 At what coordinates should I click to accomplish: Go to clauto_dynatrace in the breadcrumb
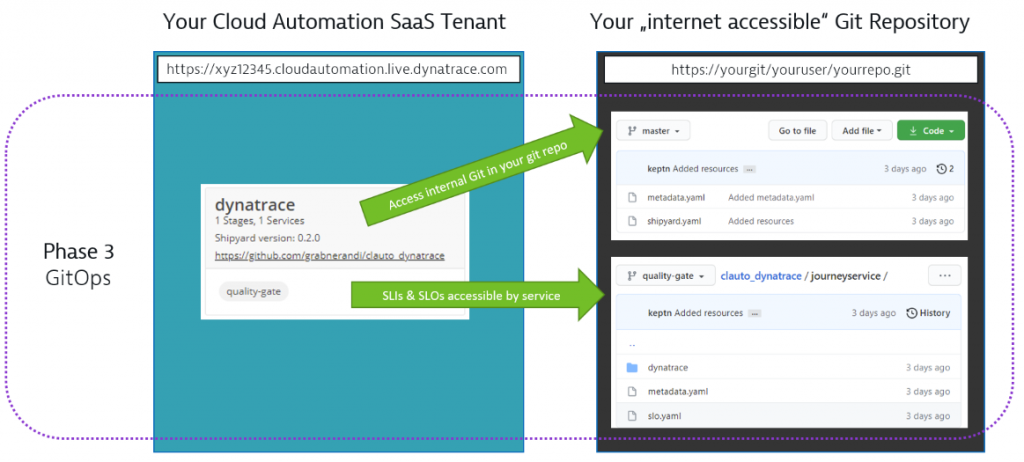760,276
